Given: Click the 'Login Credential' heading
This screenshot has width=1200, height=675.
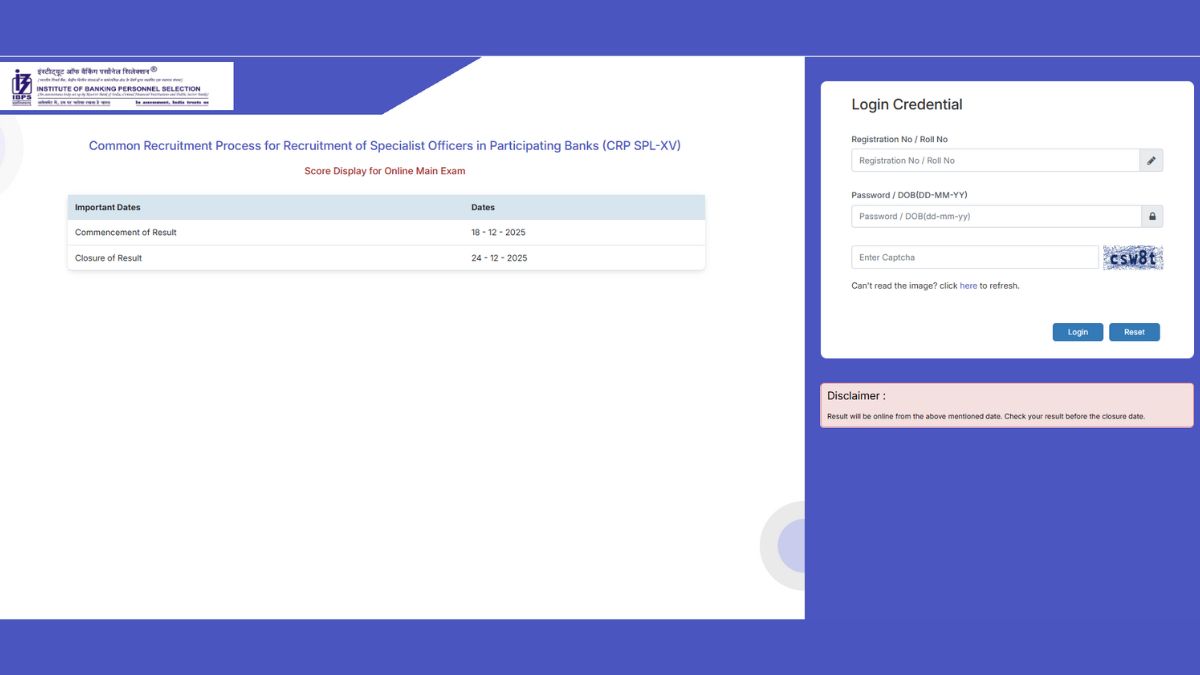Looking at the screenshot, I should point(906,105).
